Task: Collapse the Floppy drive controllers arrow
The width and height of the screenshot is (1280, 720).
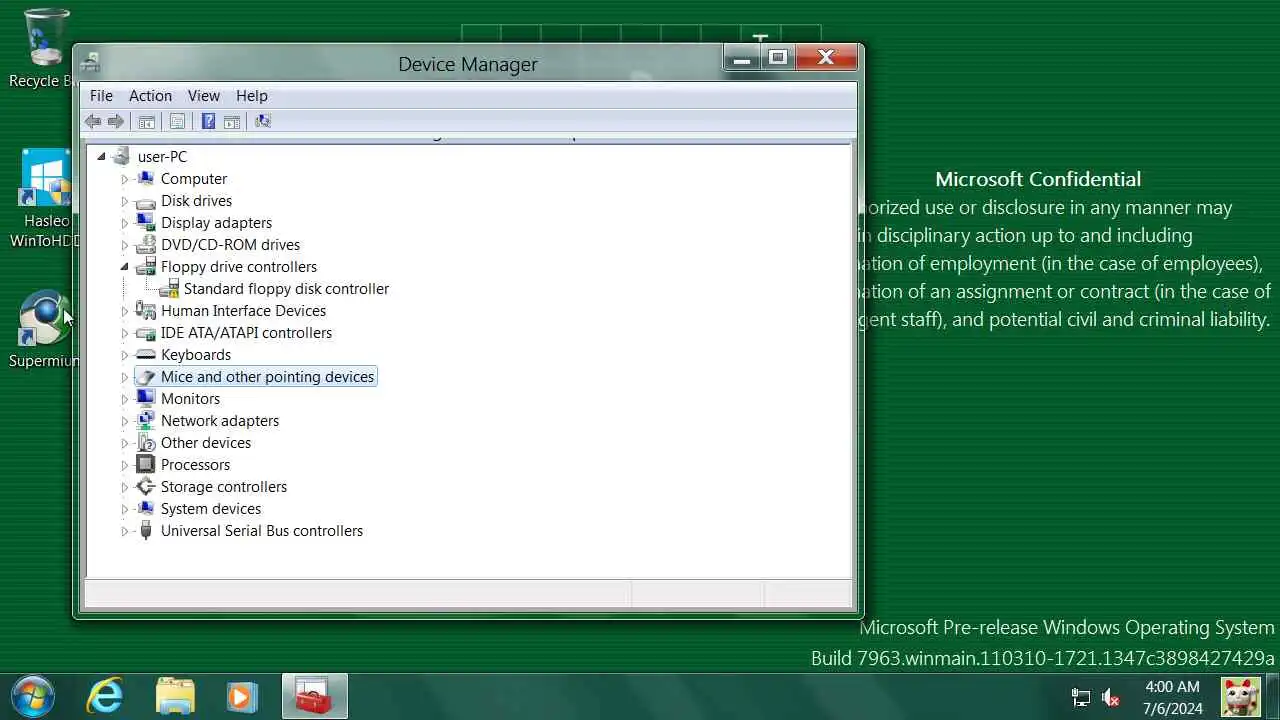Action: tap(125, 267)
